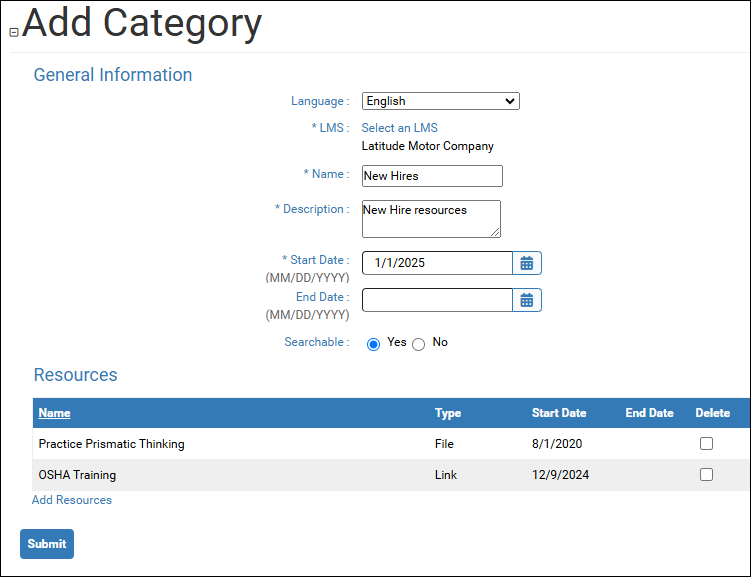Click the Add Resources link

72,500
